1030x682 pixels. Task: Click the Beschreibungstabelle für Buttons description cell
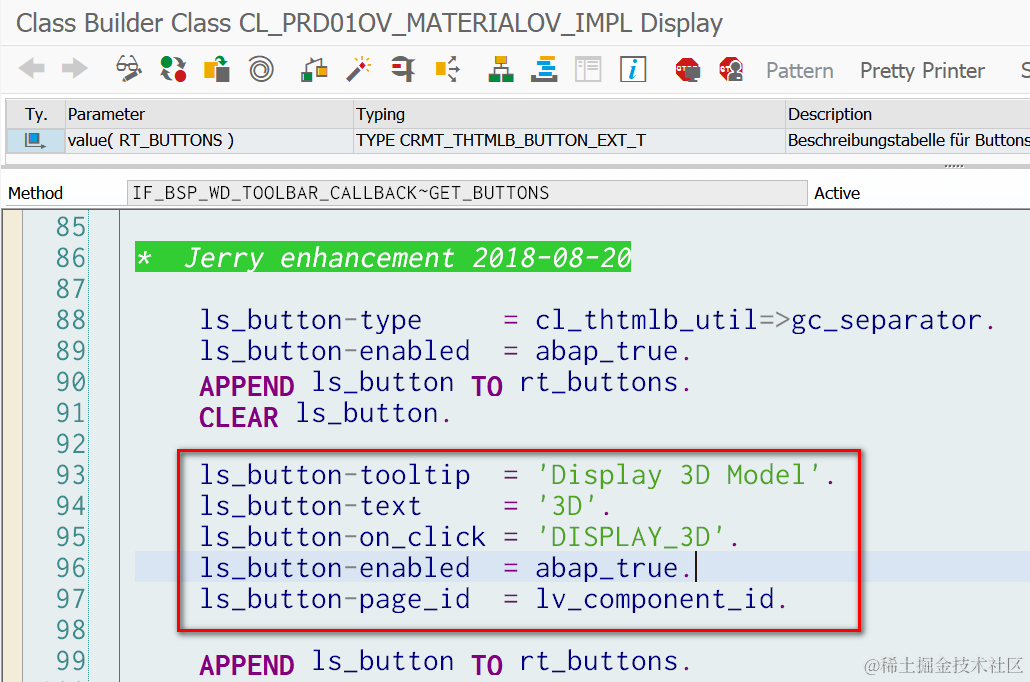point(908,141)
